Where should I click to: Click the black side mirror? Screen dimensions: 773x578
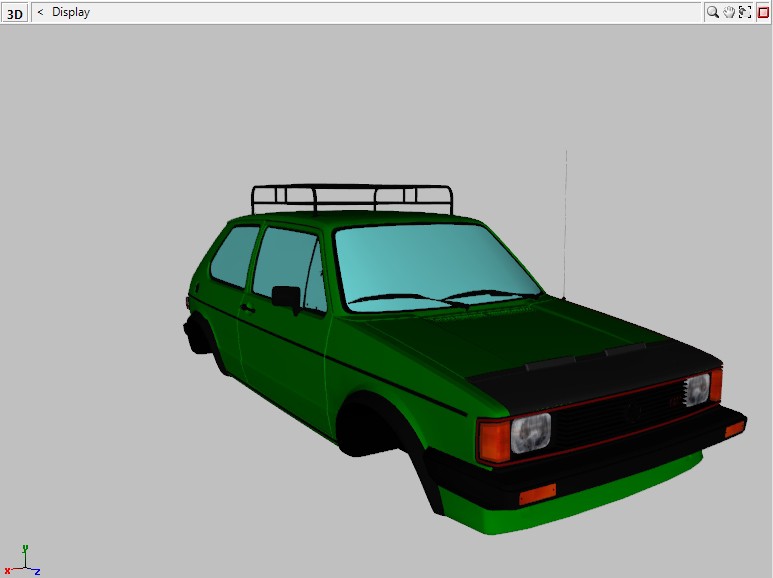coord(286,296)
